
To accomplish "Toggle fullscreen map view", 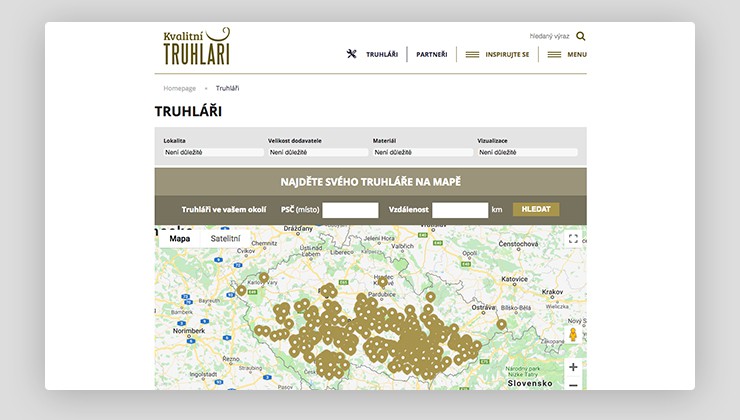I will click(x=573, y=239).
